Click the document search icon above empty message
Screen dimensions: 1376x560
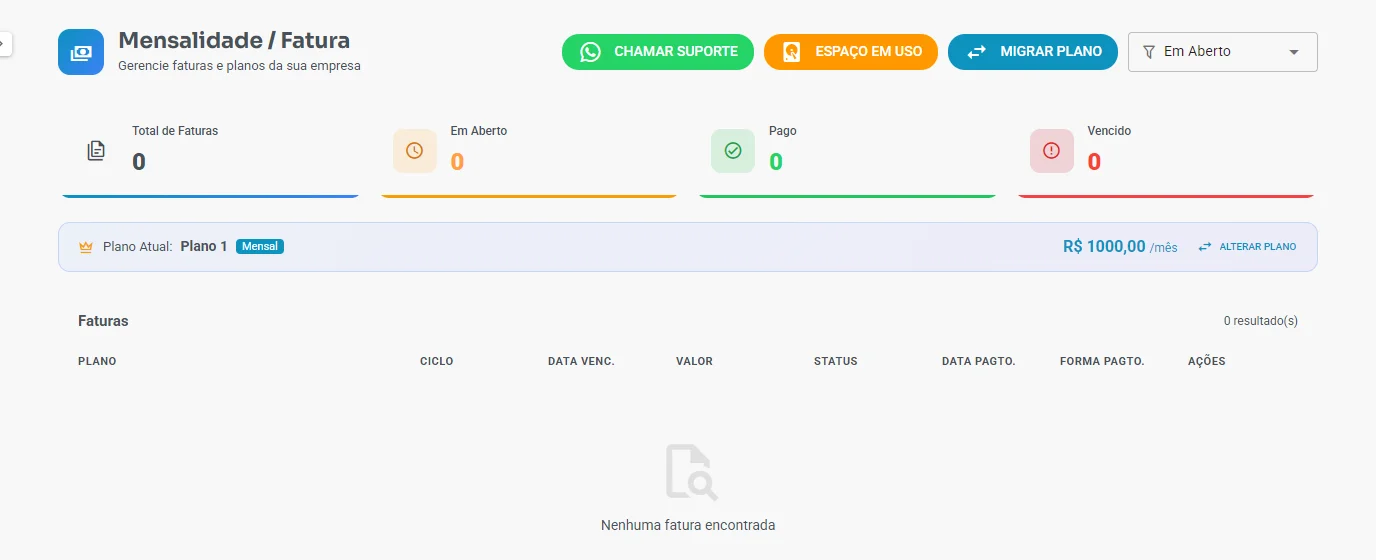(x=692, y=472)
